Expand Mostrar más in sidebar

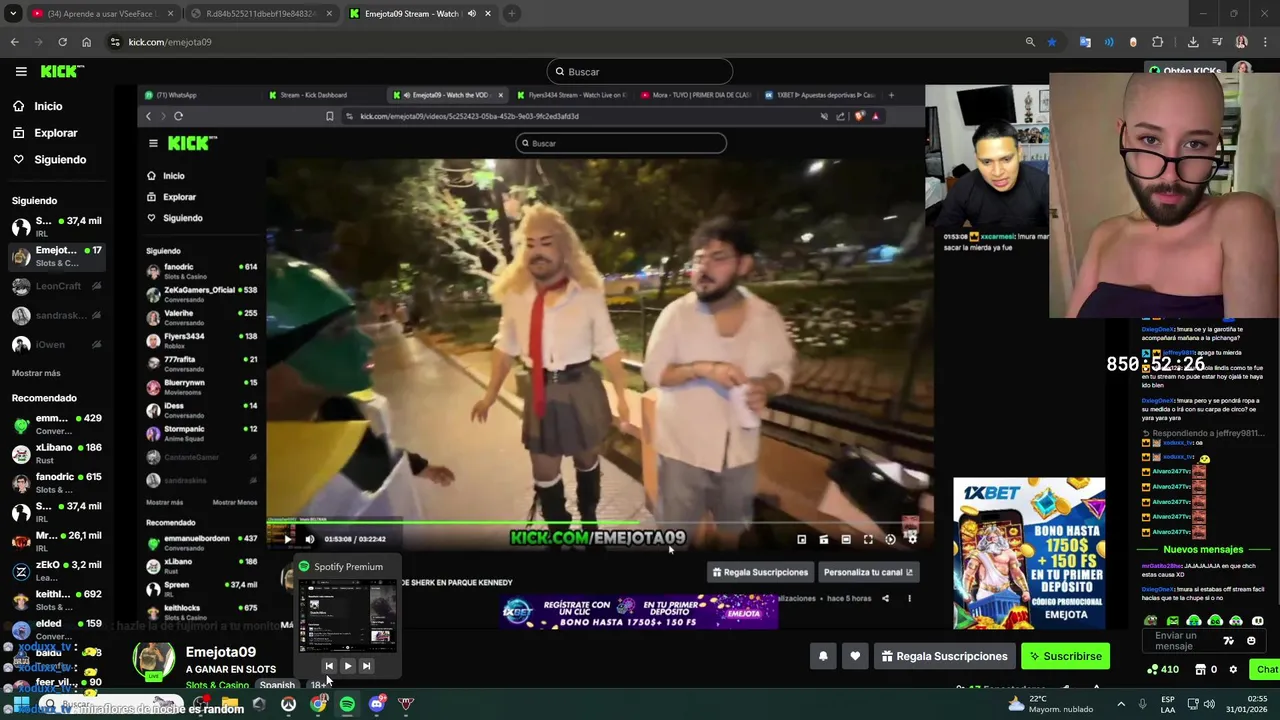point(36,373)
